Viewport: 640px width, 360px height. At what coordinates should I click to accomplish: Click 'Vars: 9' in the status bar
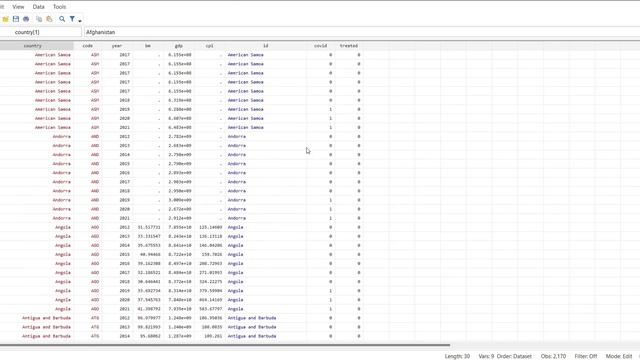[486, 356]
